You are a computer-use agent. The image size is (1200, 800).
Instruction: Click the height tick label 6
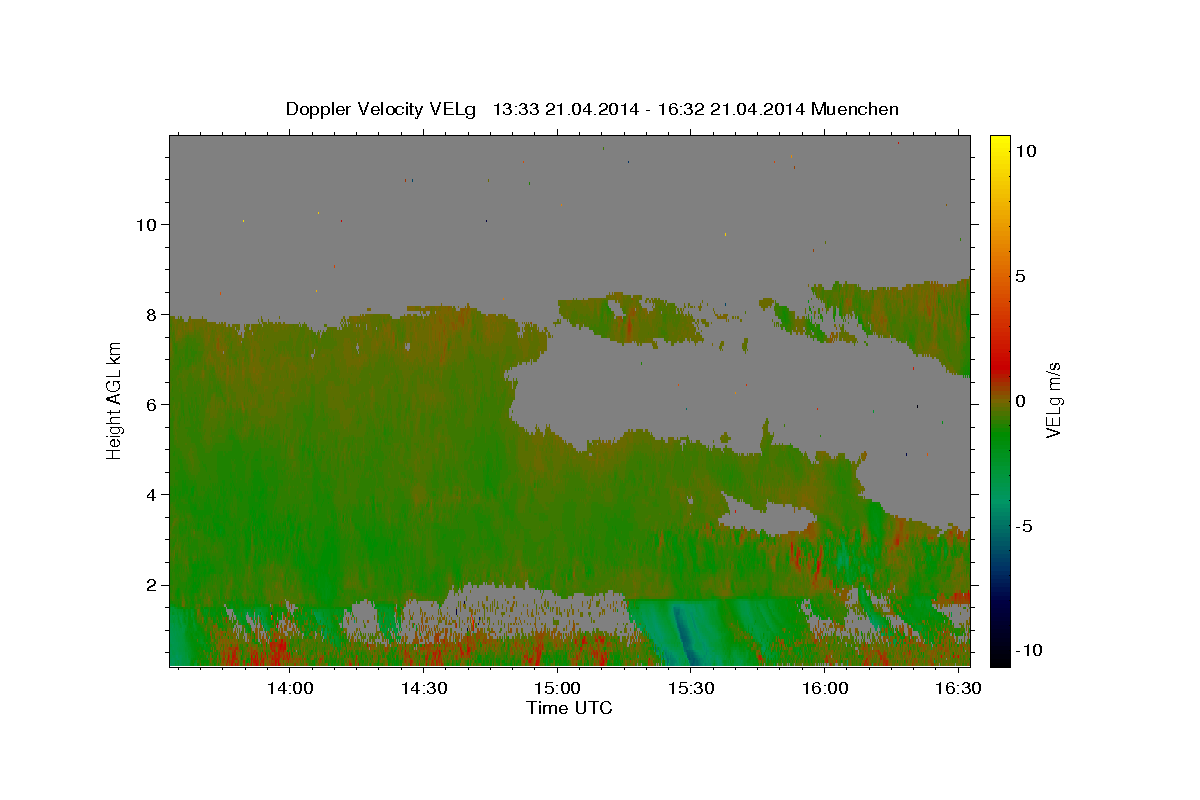[x=152, y=404]
